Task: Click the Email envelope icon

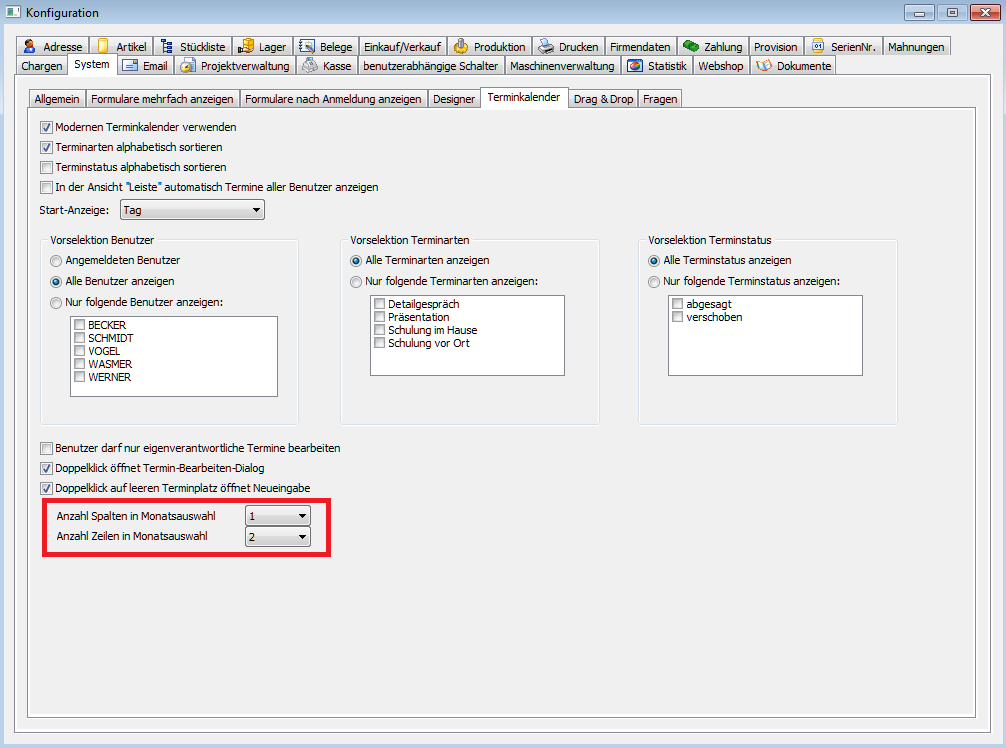Action: [x=129, y=66]
